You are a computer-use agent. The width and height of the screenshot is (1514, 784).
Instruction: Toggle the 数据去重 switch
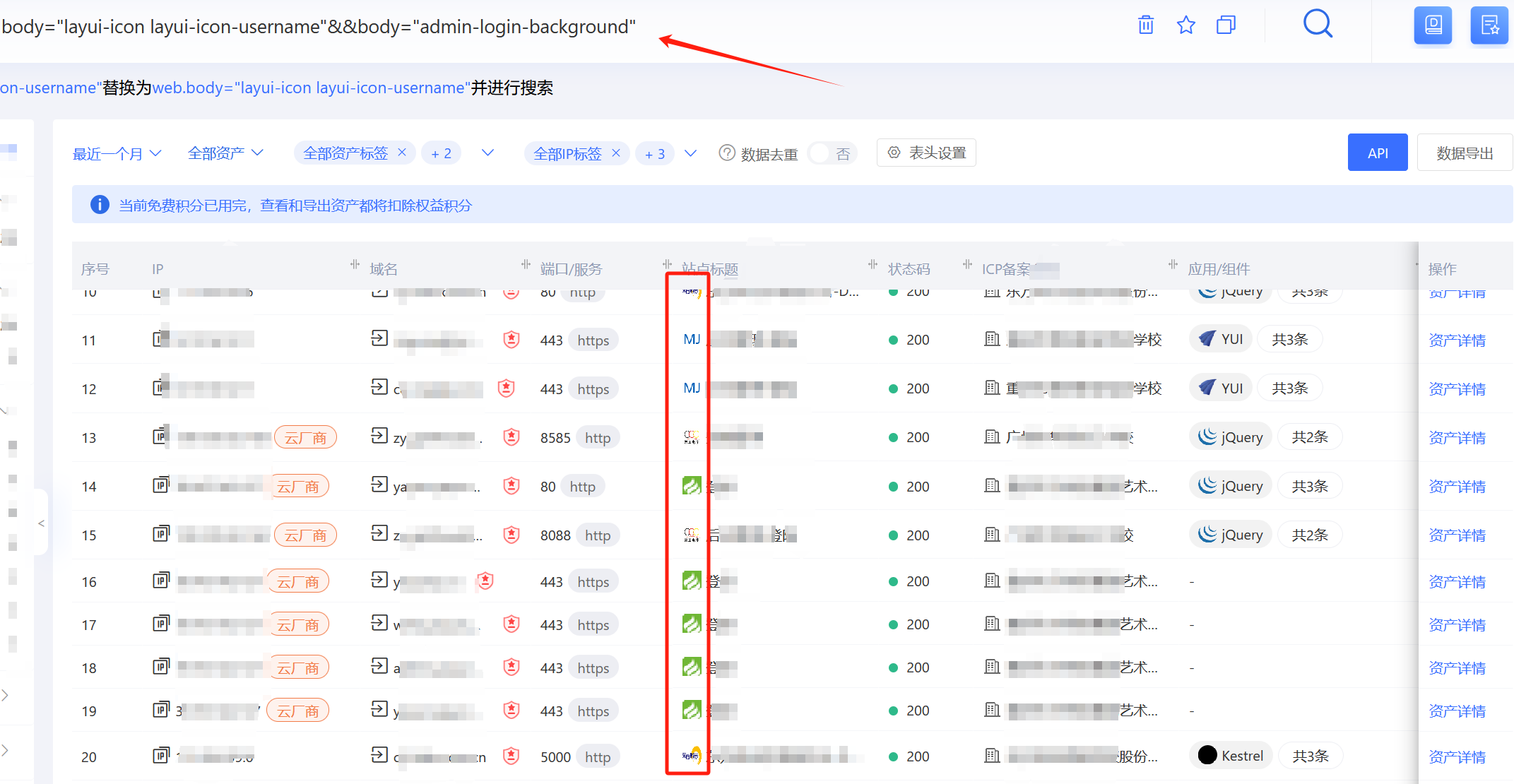(832, 153)
